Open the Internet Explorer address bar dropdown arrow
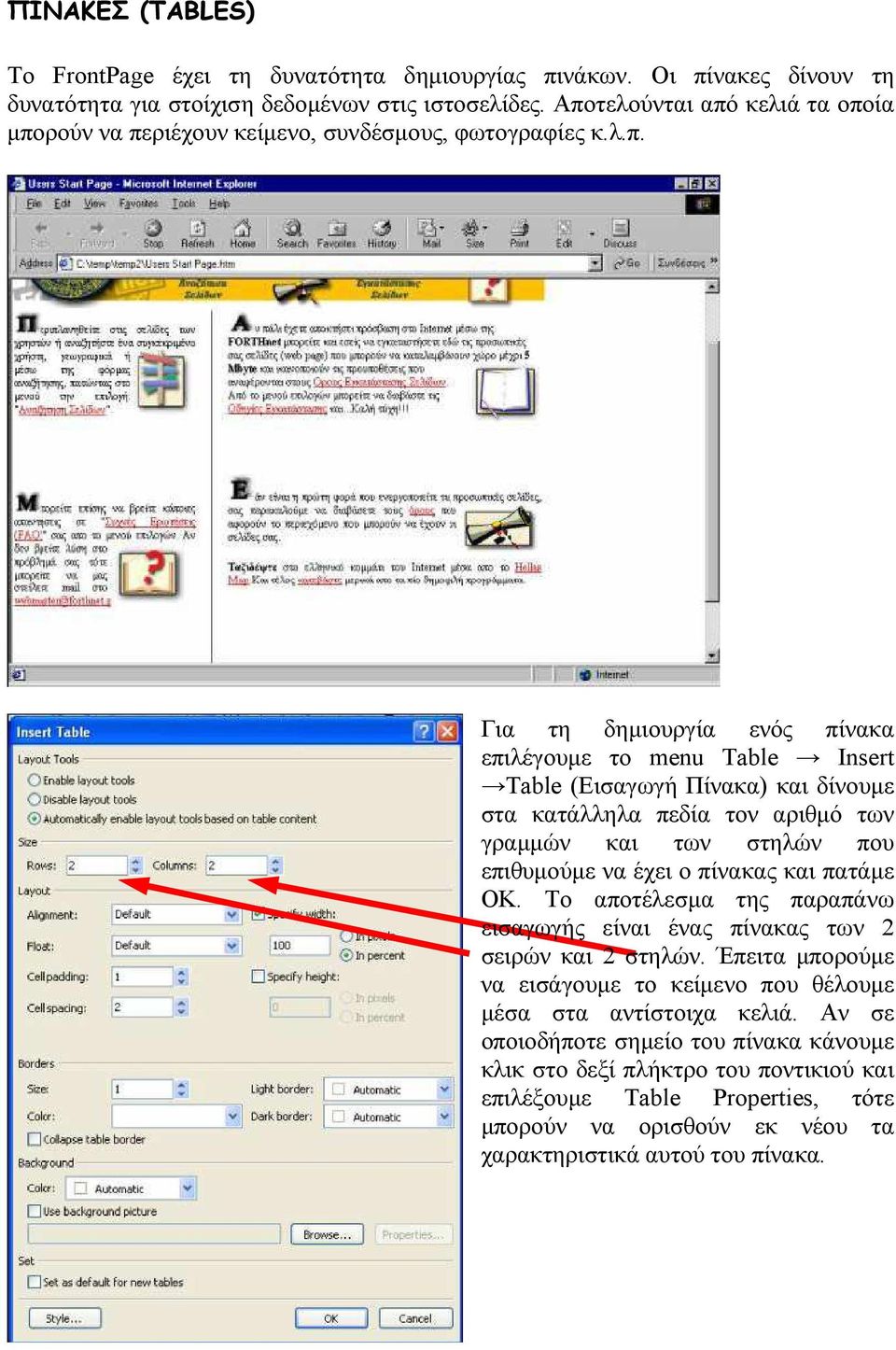The width and height of the screenshot is (896, 1350). click(x=595, y=264)
